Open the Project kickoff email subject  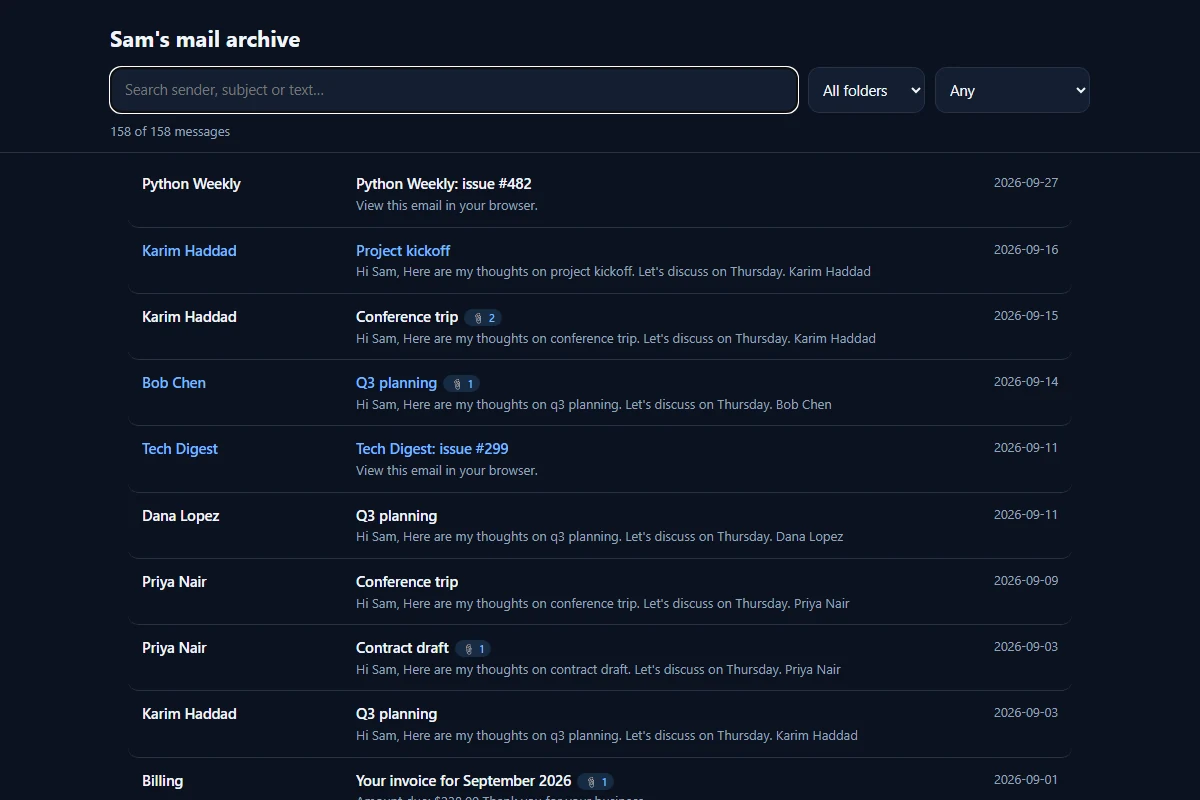point(403,251)
